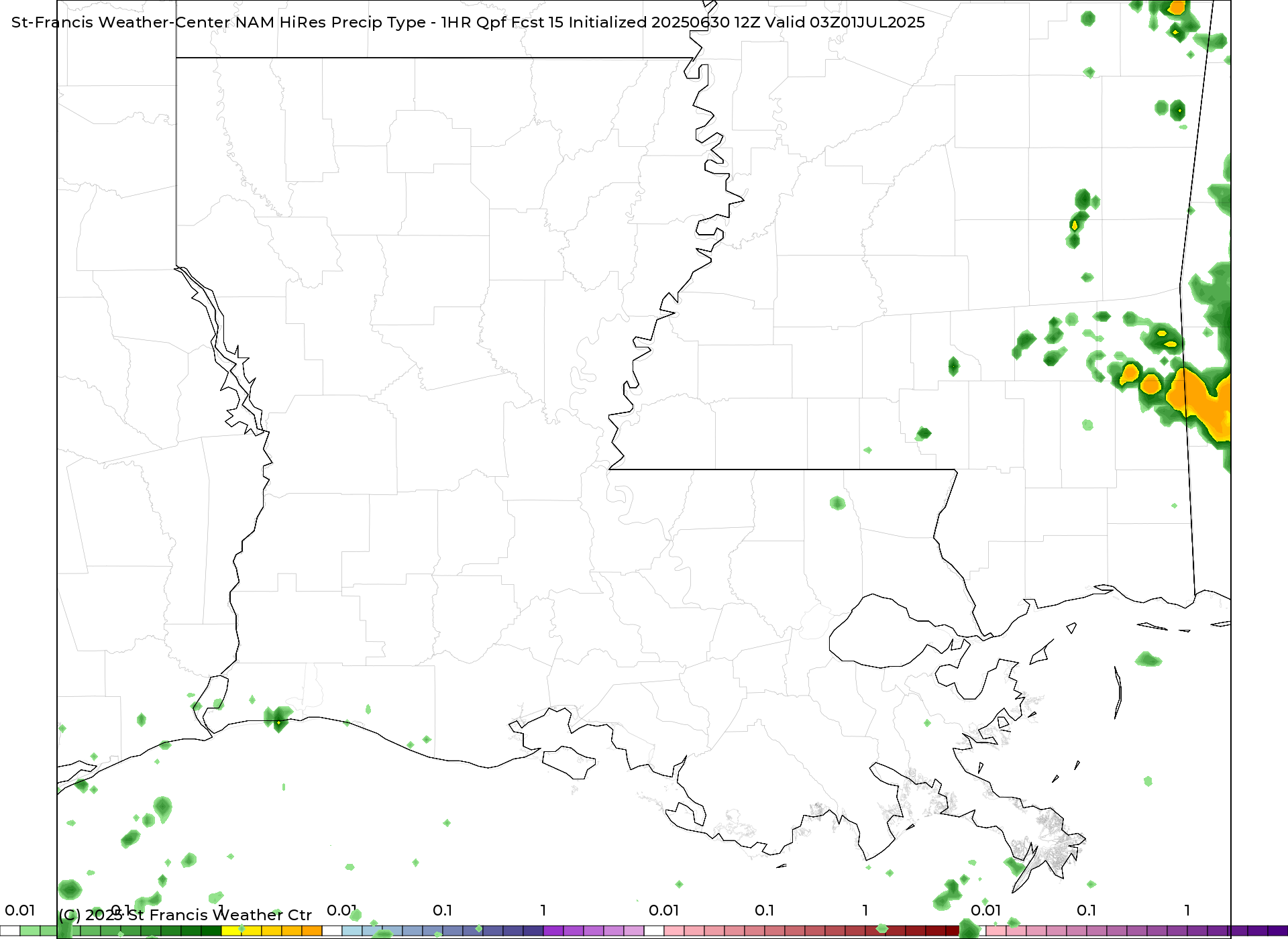This screenshot has width=1288, height=939.
Task: Click the 1 label above the blue scale
Action: tap(543, 910)
